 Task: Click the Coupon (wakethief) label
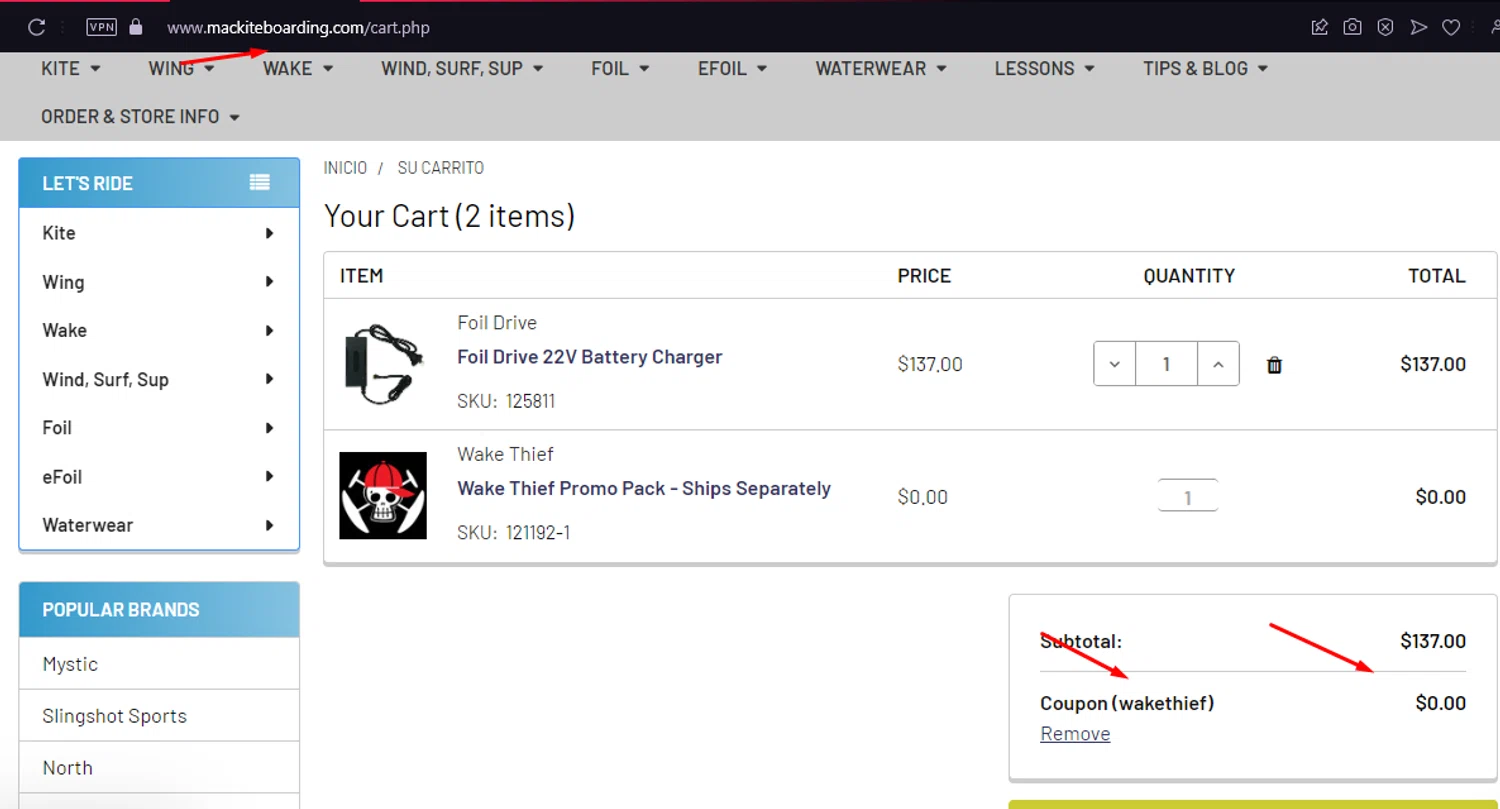click(x=1127, y=703)
